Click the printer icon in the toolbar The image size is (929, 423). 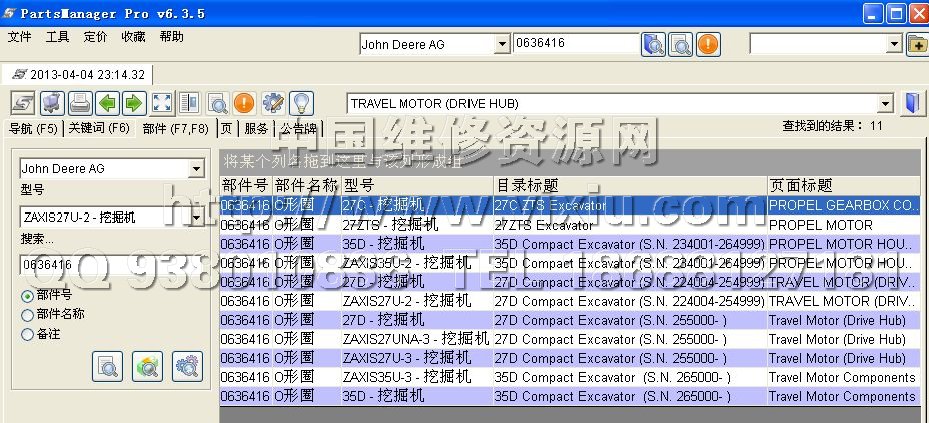(79, 103)
